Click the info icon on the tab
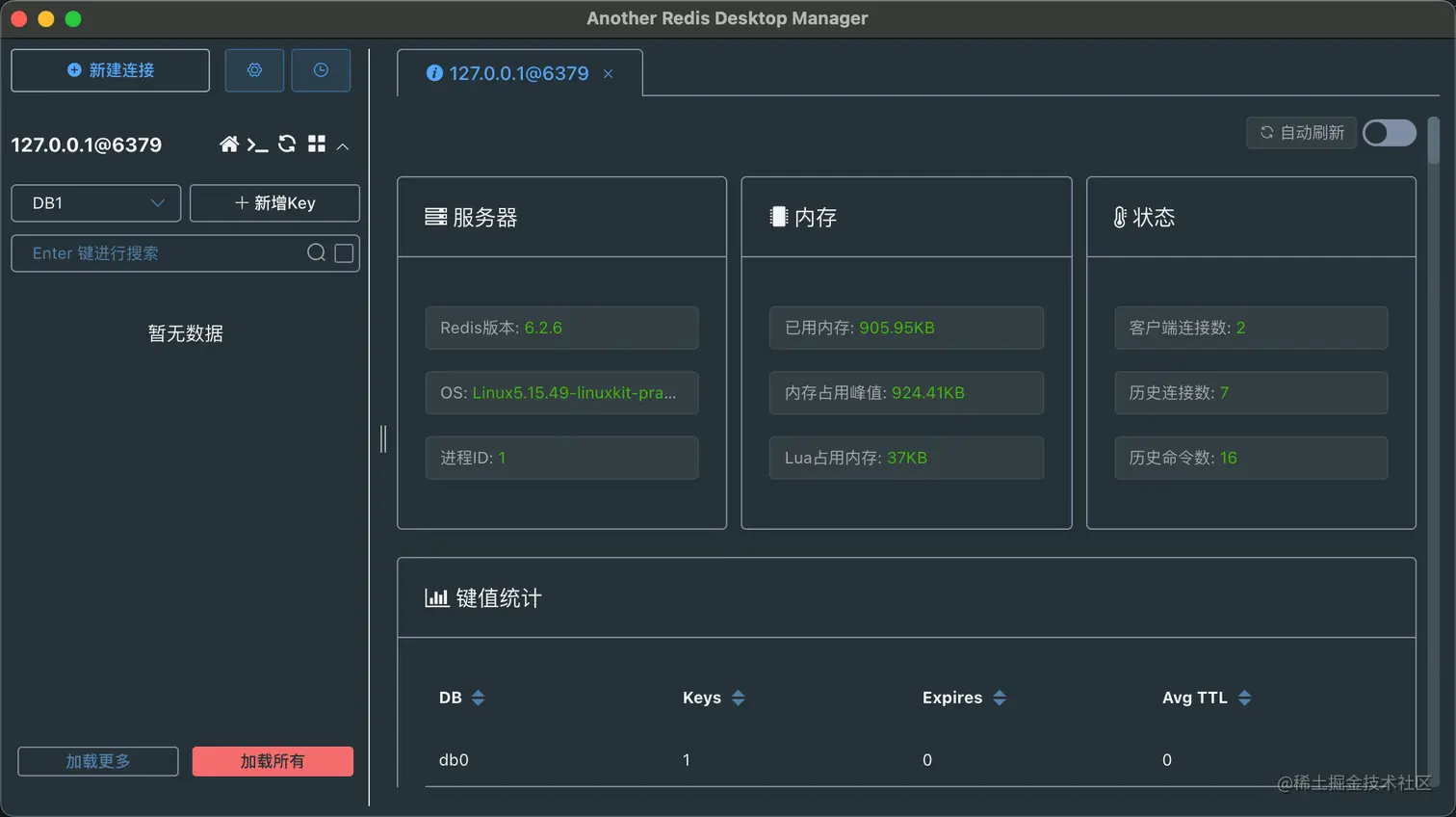Image resolution: width=1456 pixels, height=817 pixels. (434, 73)
